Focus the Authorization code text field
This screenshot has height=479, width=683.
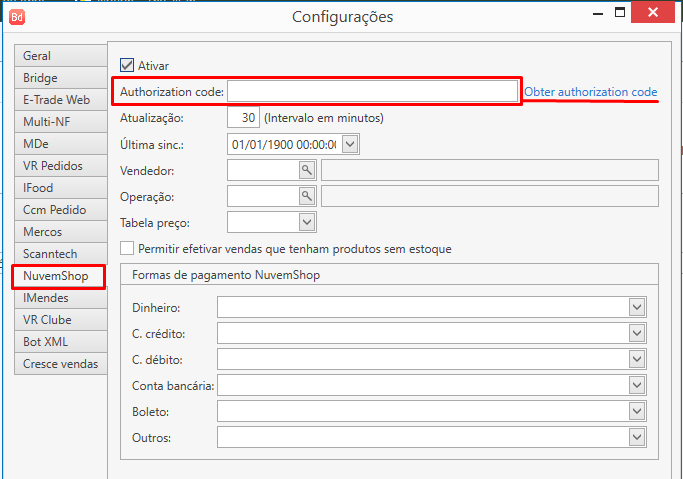point(371,92)
